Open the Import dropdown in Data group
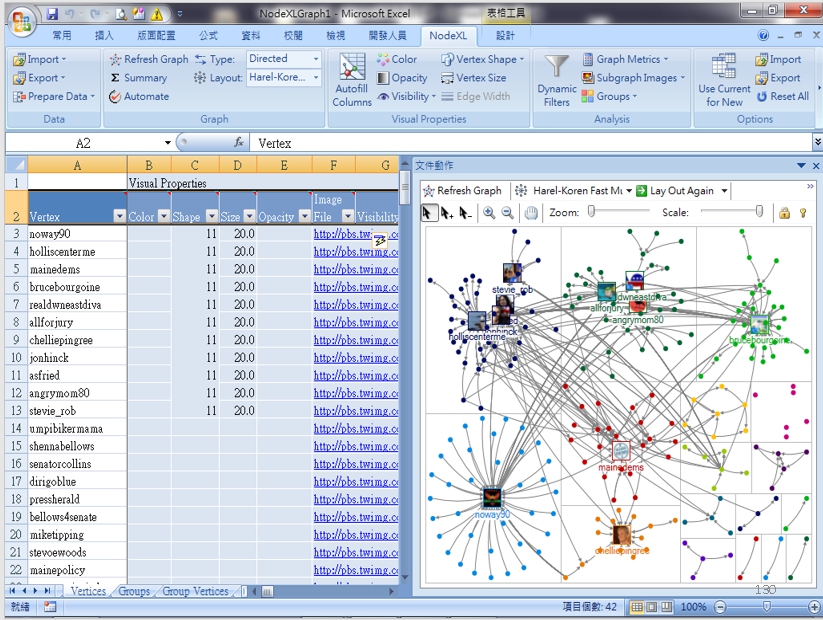The width and height of the screenshot is (823, 620). 40,59
